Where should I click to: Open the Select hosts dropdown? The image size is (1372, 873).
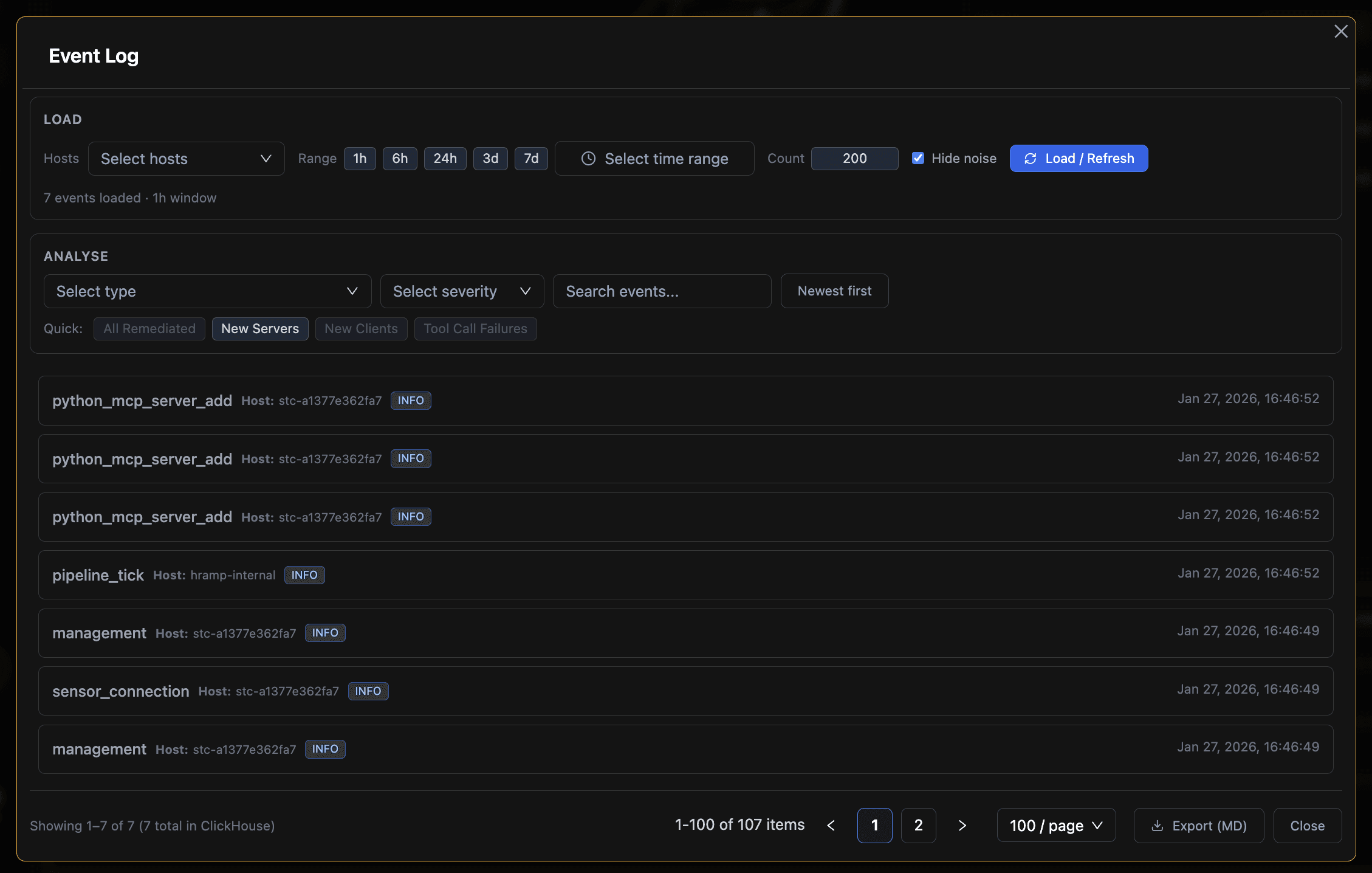pos(186,159)
